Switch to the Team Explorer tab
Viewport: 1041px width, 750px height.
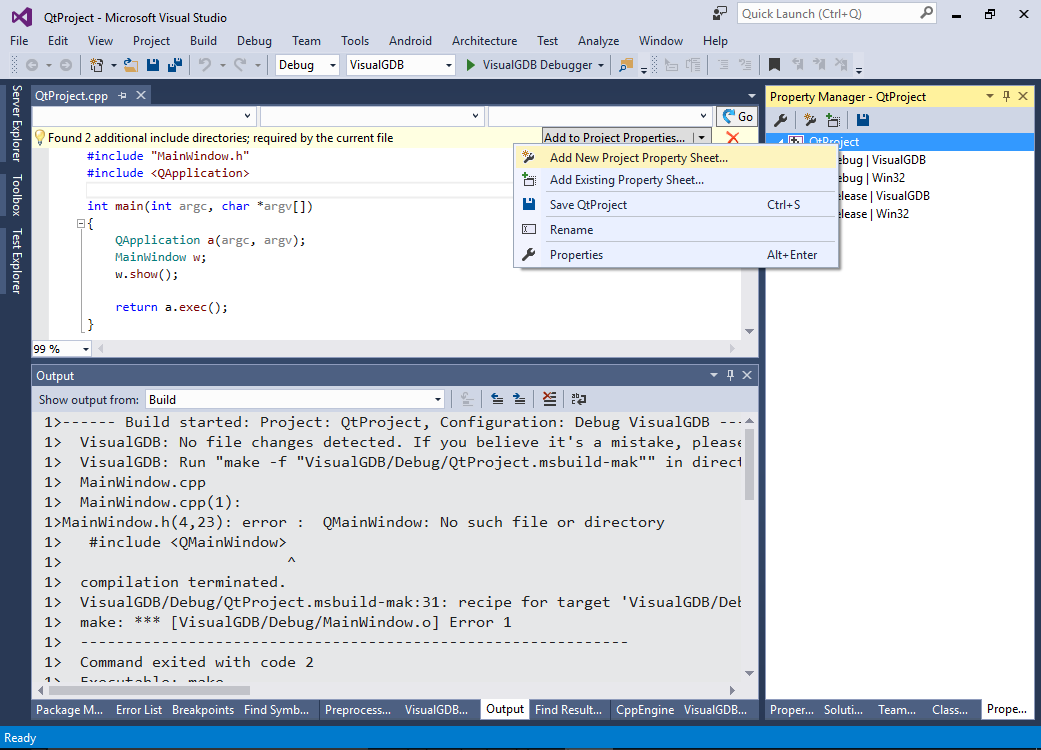coord(897,710)
